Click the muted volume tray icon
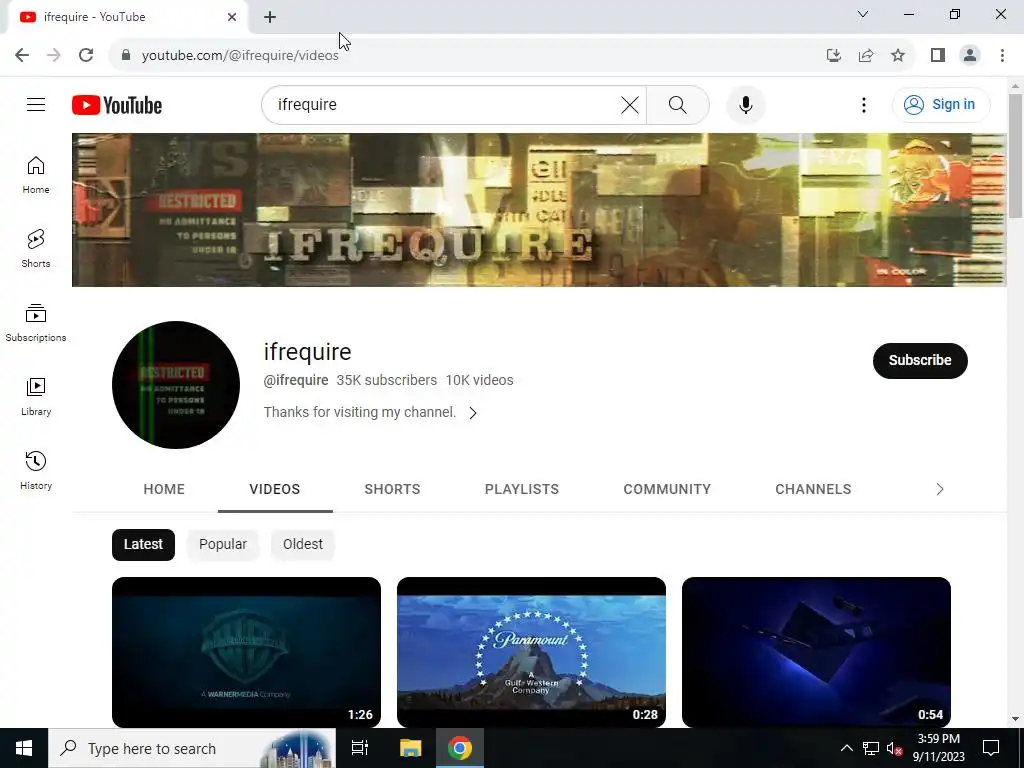This screenshot has width=1024, height=768. pos(894,748)
